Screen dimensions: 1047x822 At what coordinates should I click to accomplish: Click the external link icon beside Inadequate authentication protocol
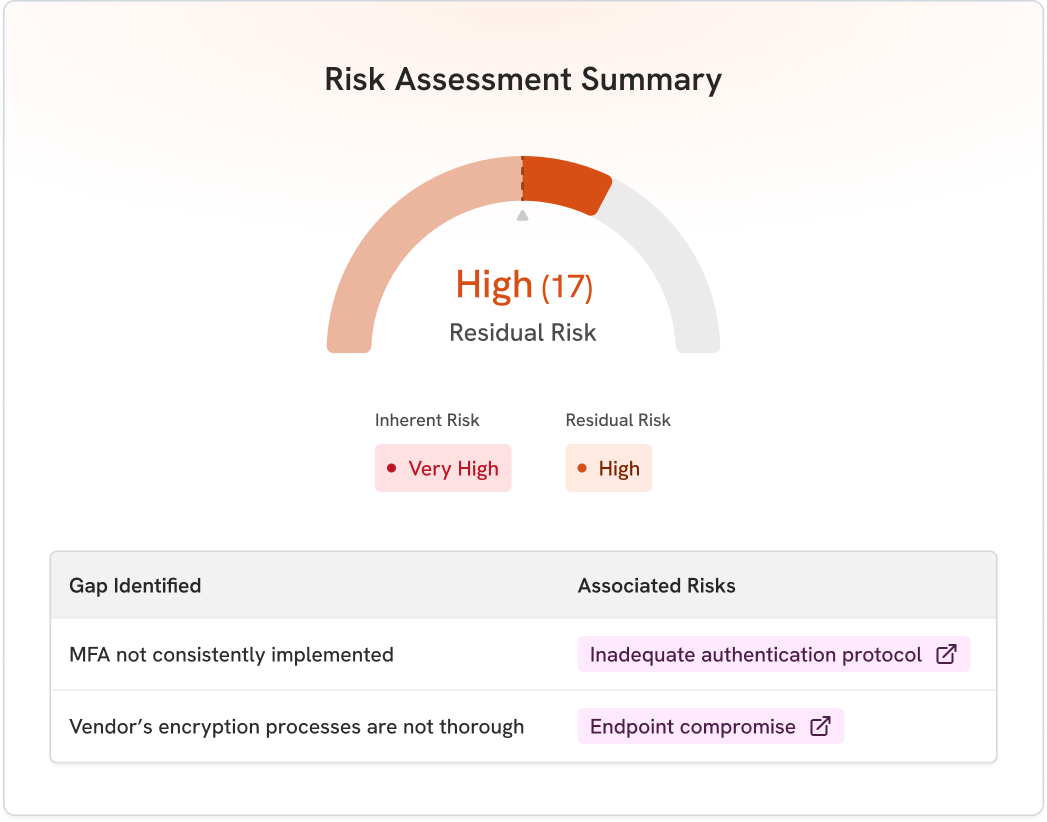pos(945,654)
